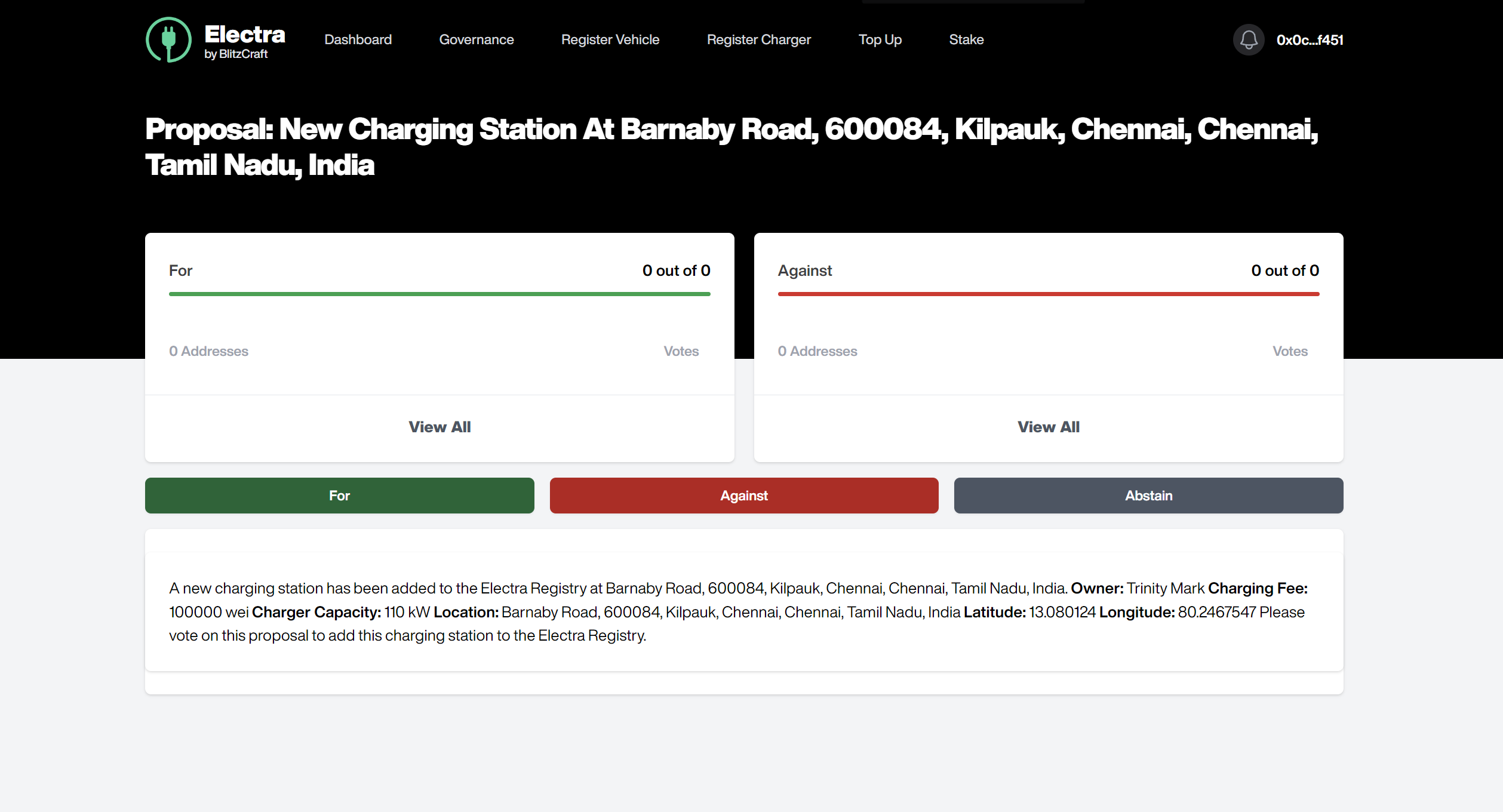This screenshot has height=812, width=1503.
Task: Click the Abstain vote button
Action: click(1148, 496)
